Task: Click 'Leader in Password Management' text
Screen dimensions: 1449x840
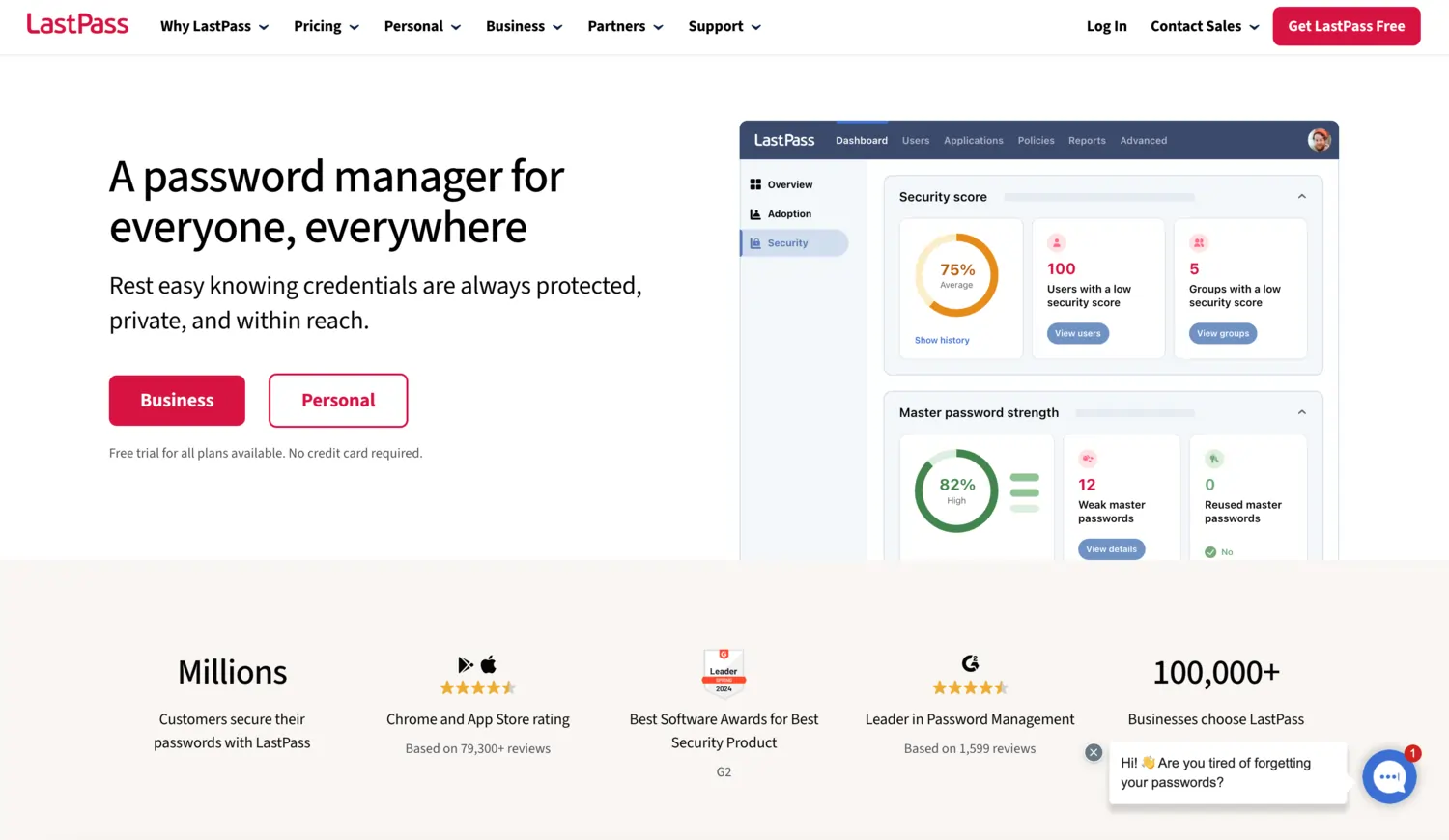Action: [970, 719]
